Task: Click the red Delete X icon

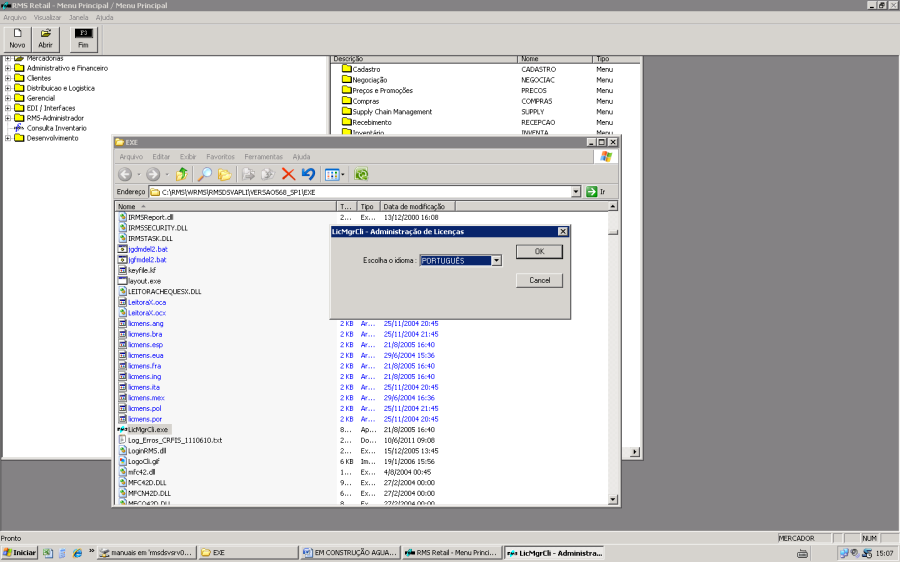Action: click(288, 174)
